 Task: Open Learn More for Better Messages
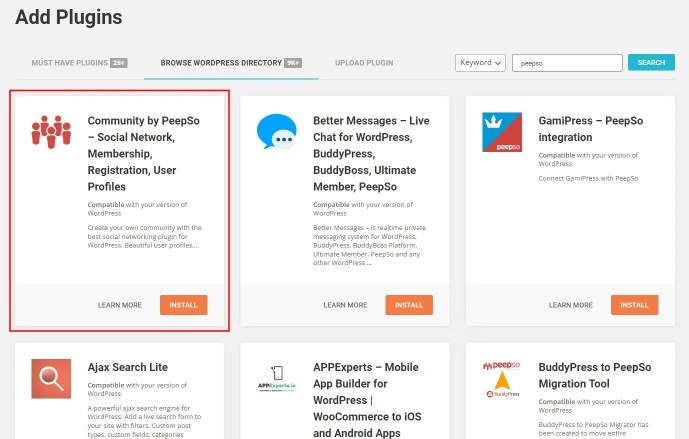coord(345,305)
